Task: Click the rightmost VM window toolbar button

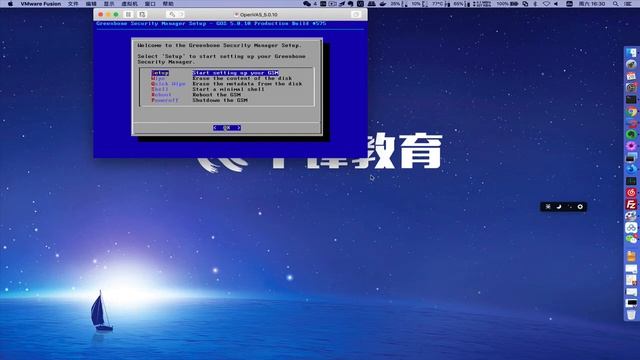Action: coord(356,14)
